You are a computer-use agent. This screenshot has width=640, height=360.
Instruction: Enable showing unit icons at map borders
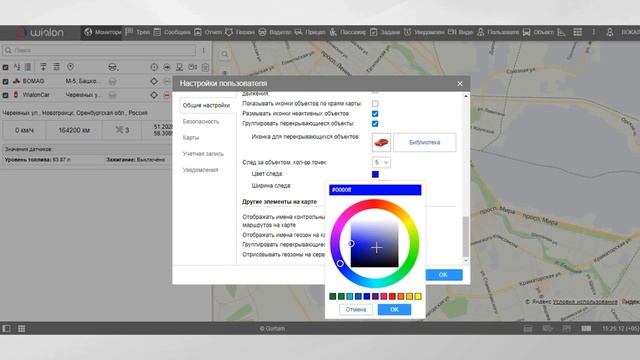point(375,104)
